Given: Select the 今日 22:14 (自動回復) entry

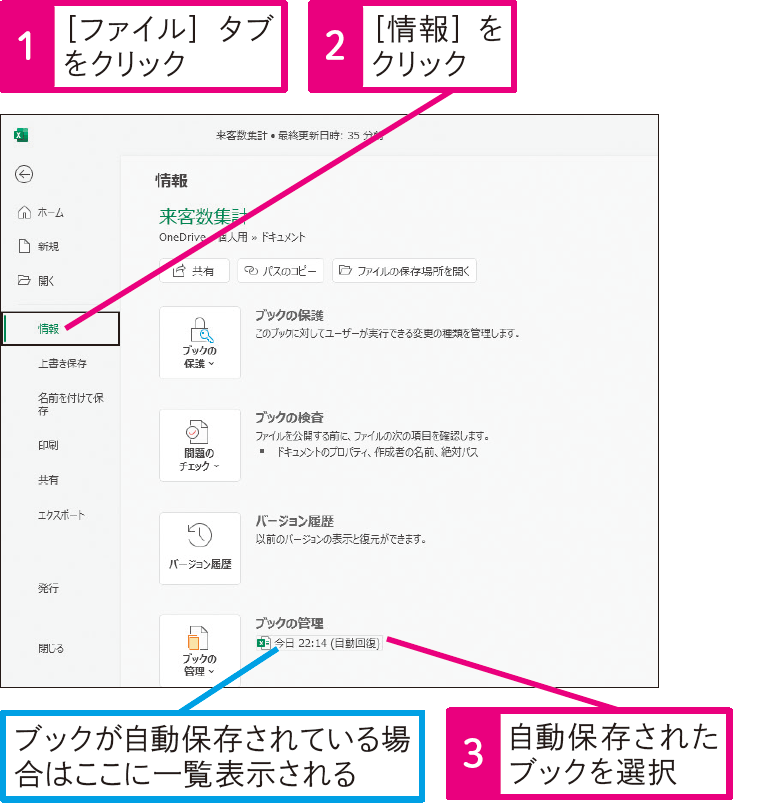Looking at the screenshot, I should pyautogui.click(x=320, y=643).
